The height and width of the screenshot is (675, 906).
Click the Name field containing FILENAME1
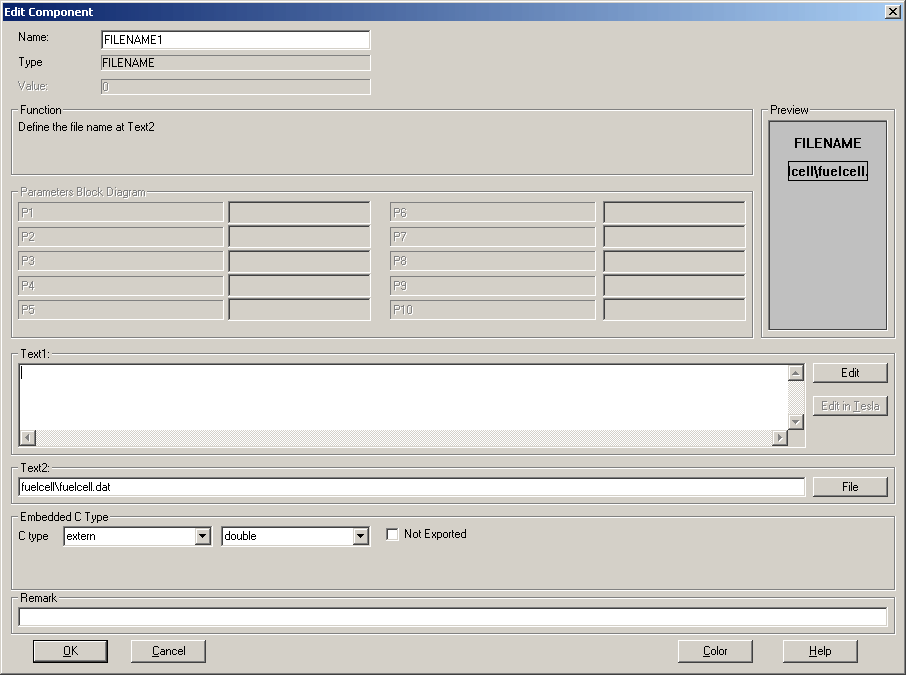235,40
